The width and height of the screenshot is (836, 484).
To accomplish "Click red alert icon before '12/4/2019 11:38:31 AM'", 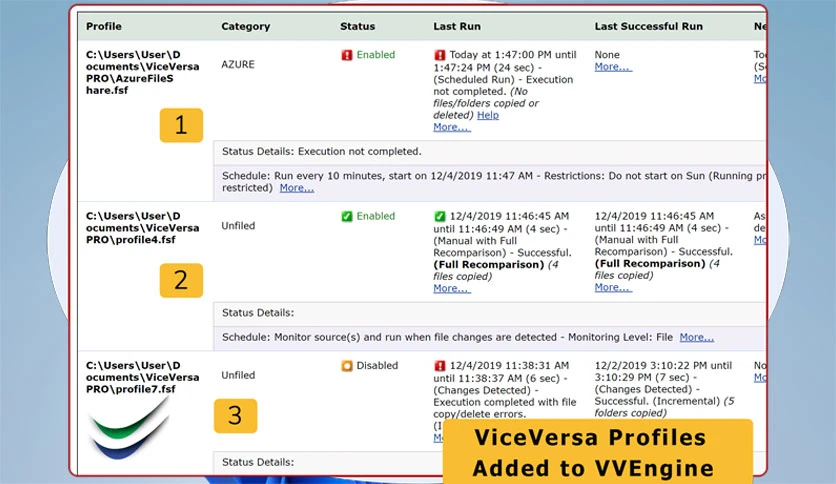I will coord(440,366).
